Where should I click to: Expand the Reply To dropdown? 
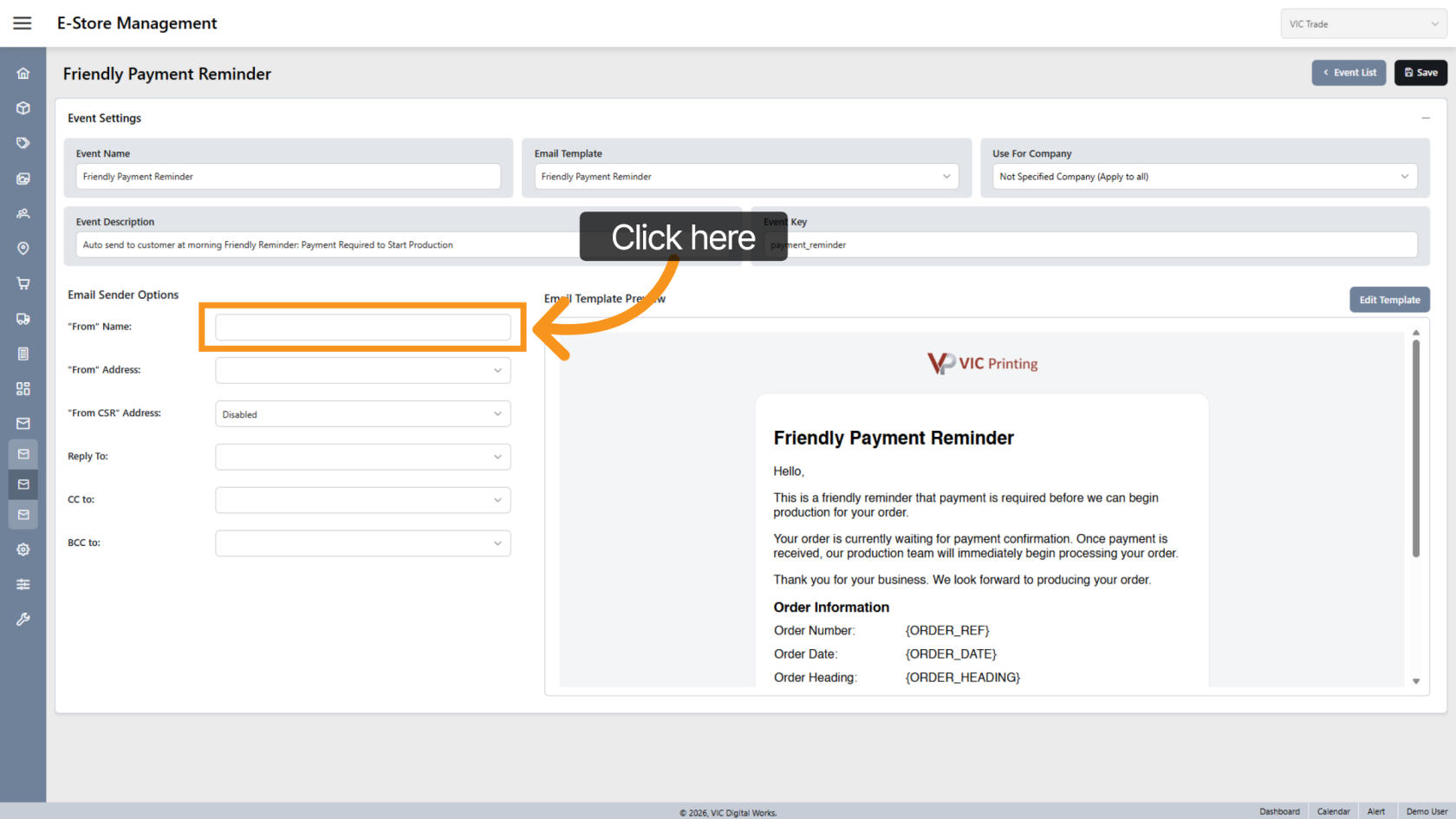point(362,457)
